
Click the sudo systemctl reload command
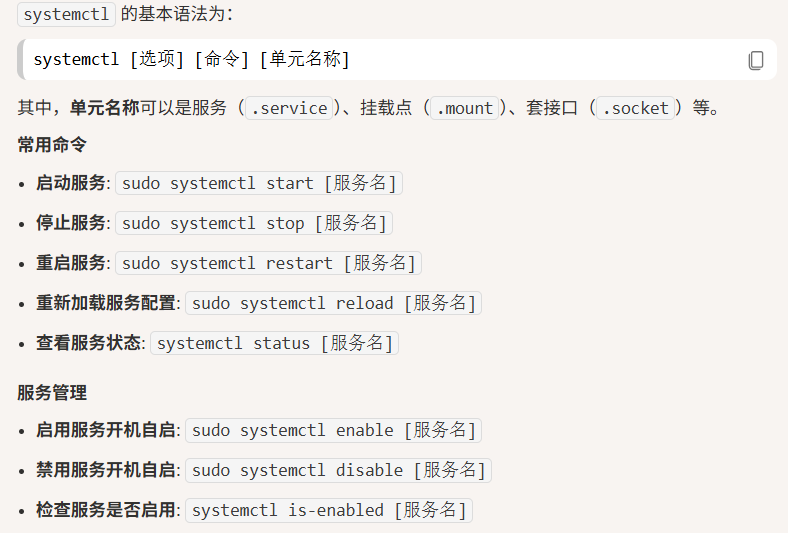click(333, 303)
